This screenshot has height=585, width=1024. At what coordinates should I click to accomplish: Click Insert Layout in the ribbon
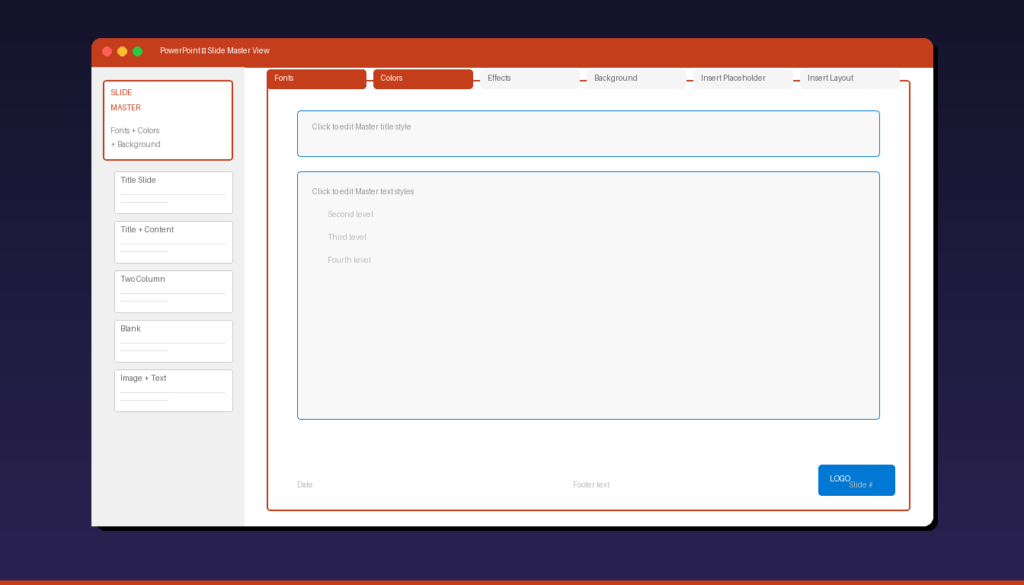(x=848, y=78)
